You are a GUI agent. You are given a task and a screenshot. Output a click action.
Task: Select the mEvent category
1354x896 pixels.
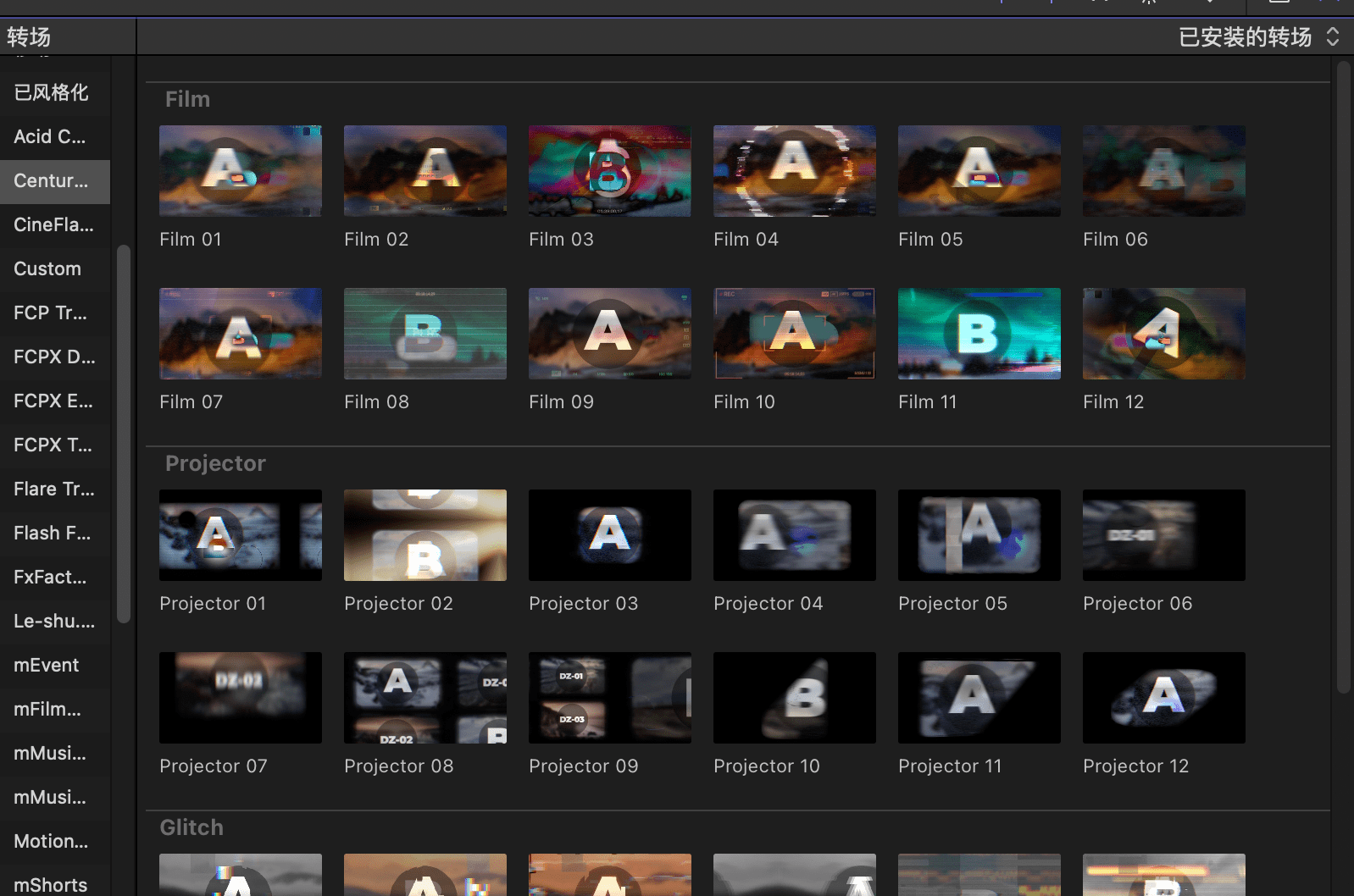click(x=55, y=666)
